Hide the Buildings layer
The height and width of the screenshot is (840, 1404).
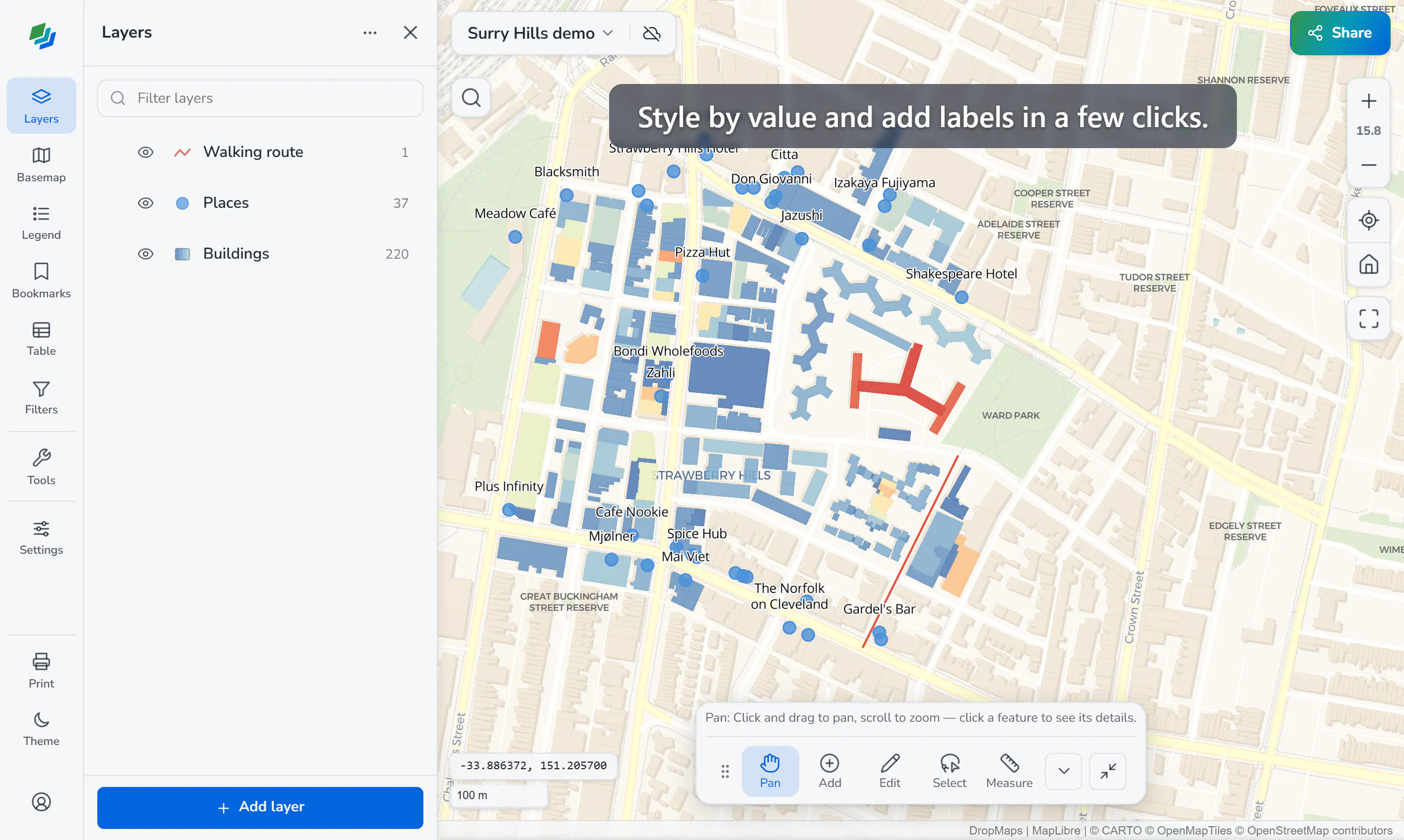pos(145,254)
